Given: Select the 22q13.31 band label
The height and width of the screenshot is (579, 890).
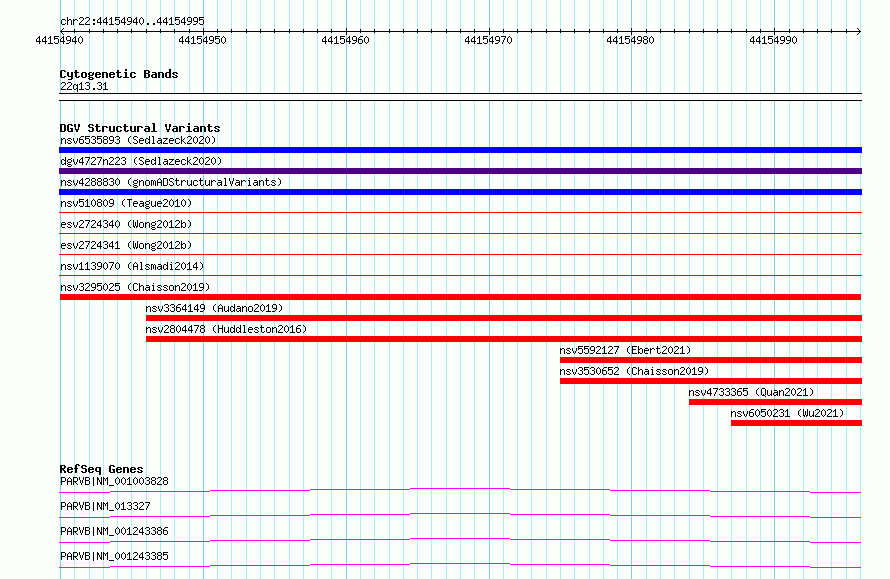Looking at the screenshot, I should click(x=84, y=86).
